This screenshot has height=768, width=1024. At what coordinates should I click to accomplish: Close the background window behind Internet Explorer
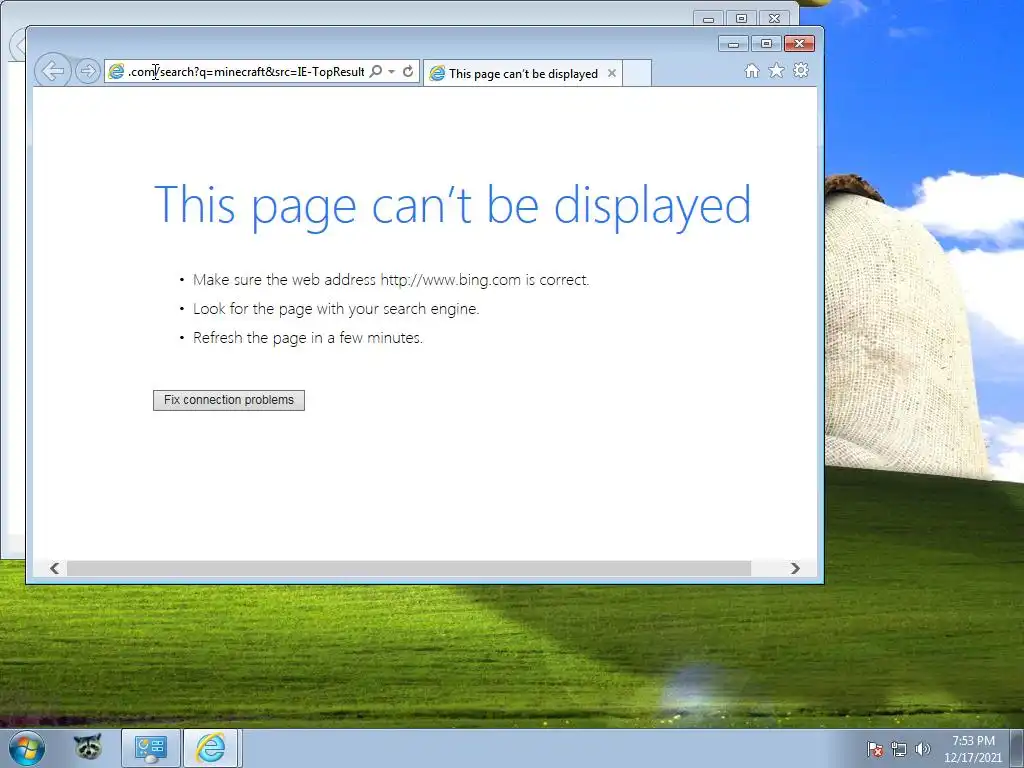[775, 18]
